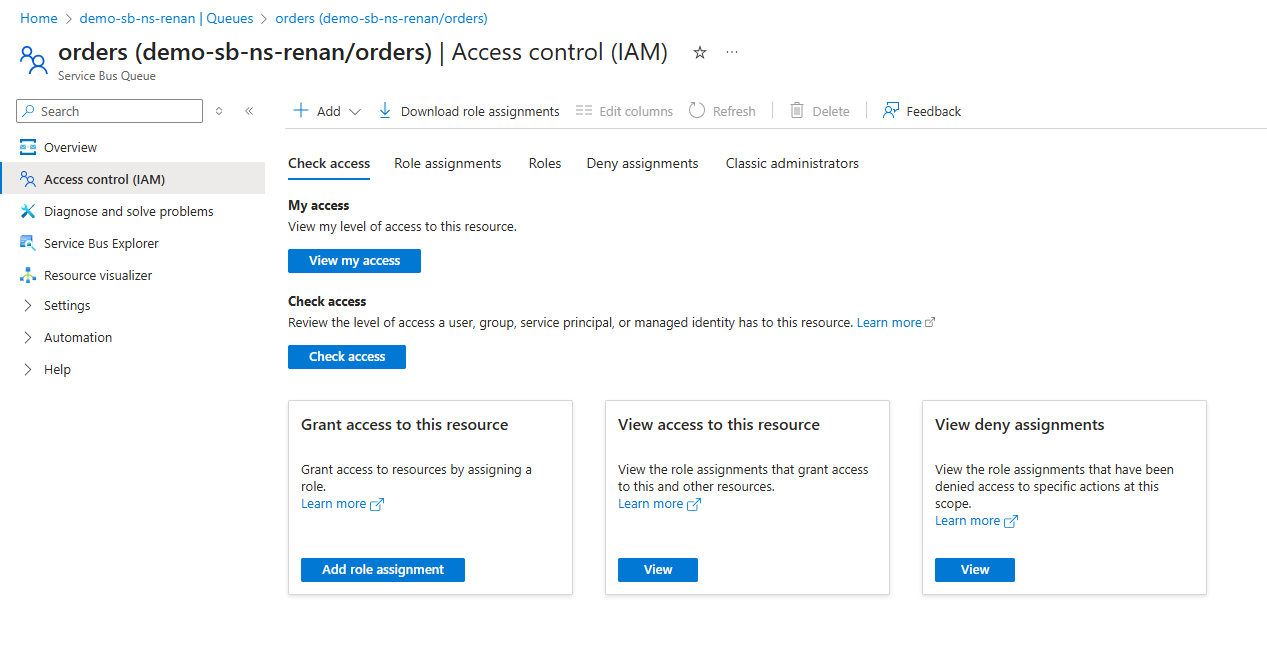Switch to the Deny assignments tab
This screenshot has height=667, width=1267.
pos(642,163)
